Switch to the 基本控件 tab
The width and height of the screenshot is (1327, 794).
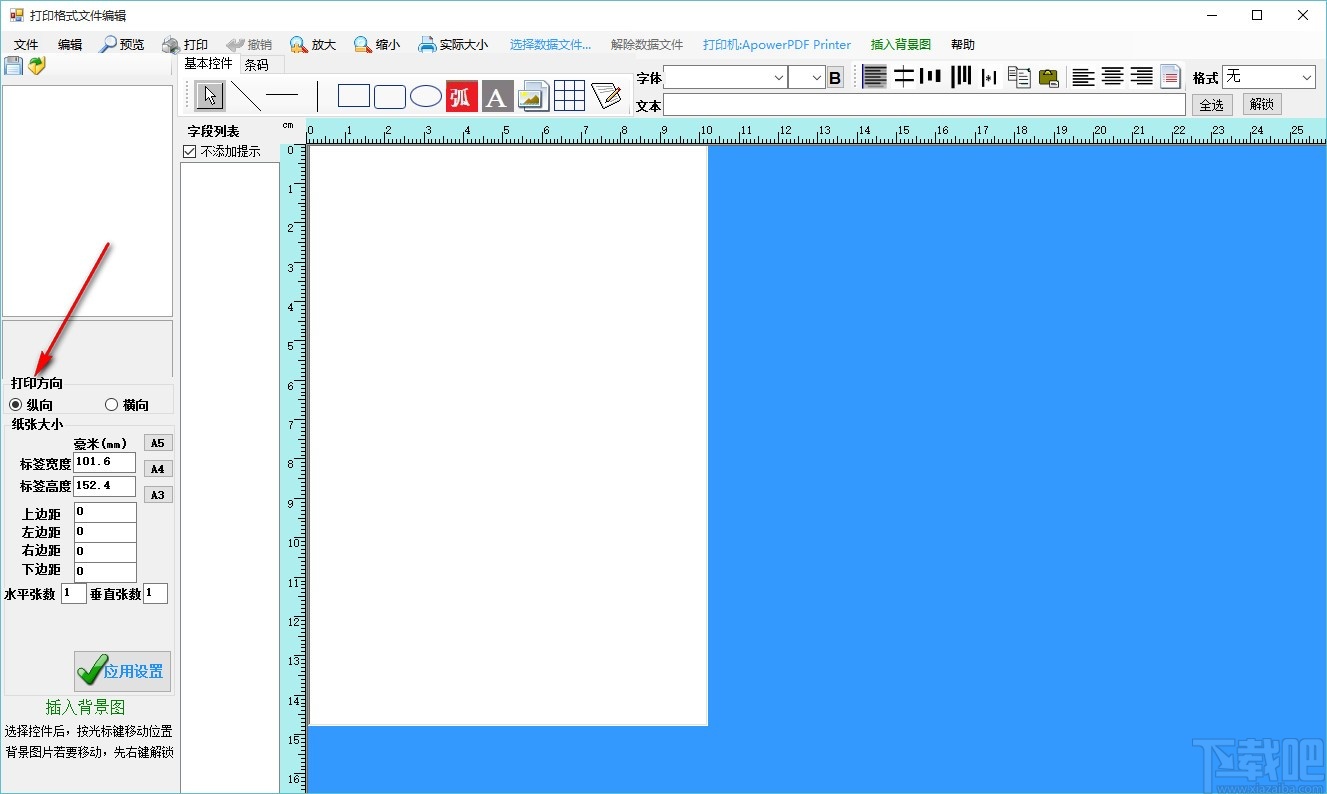[209, 64]
